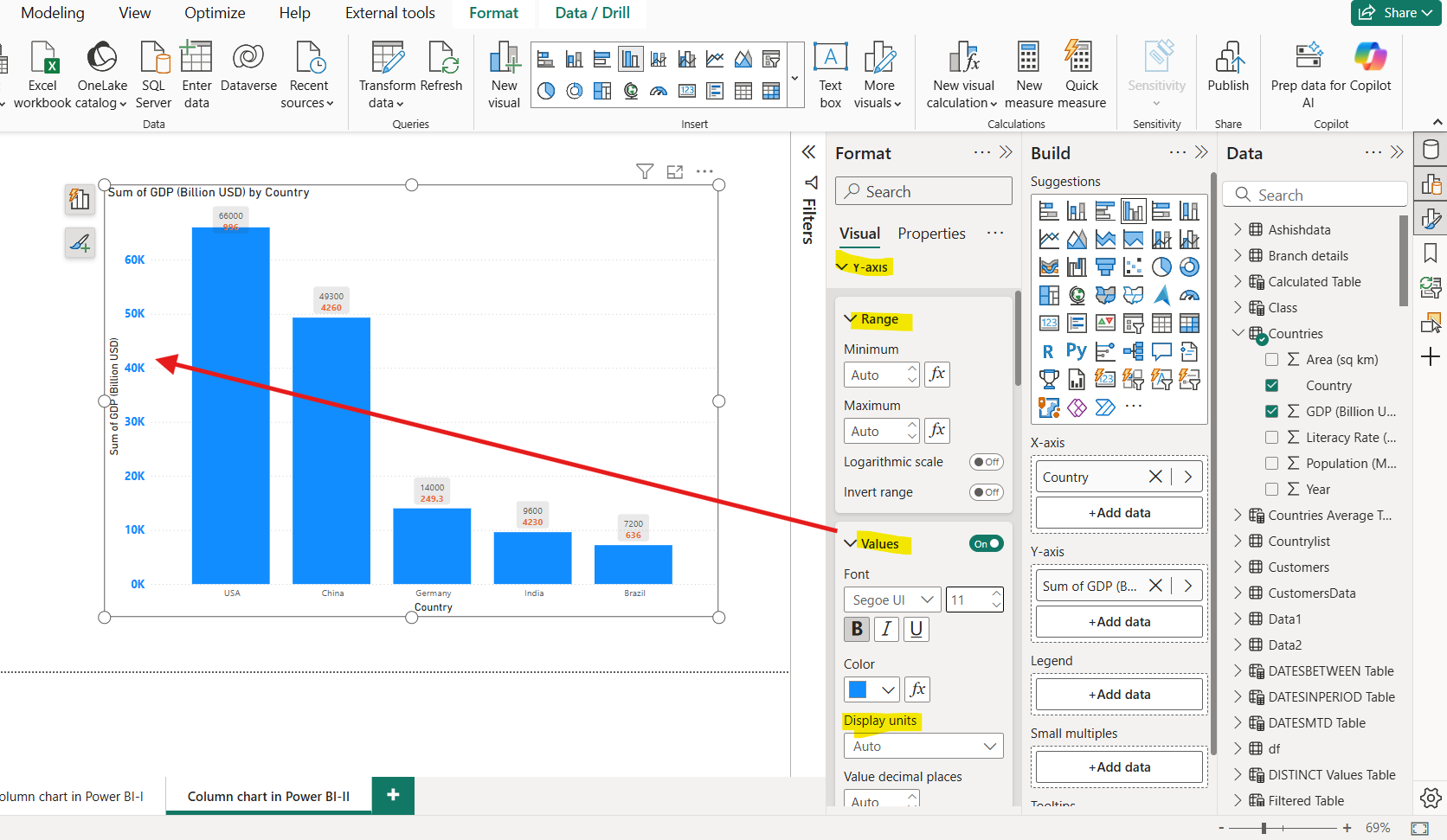Screen dimensions: 1447x840
Task: Select the Gauge visual
Action: click(1189, 295)
